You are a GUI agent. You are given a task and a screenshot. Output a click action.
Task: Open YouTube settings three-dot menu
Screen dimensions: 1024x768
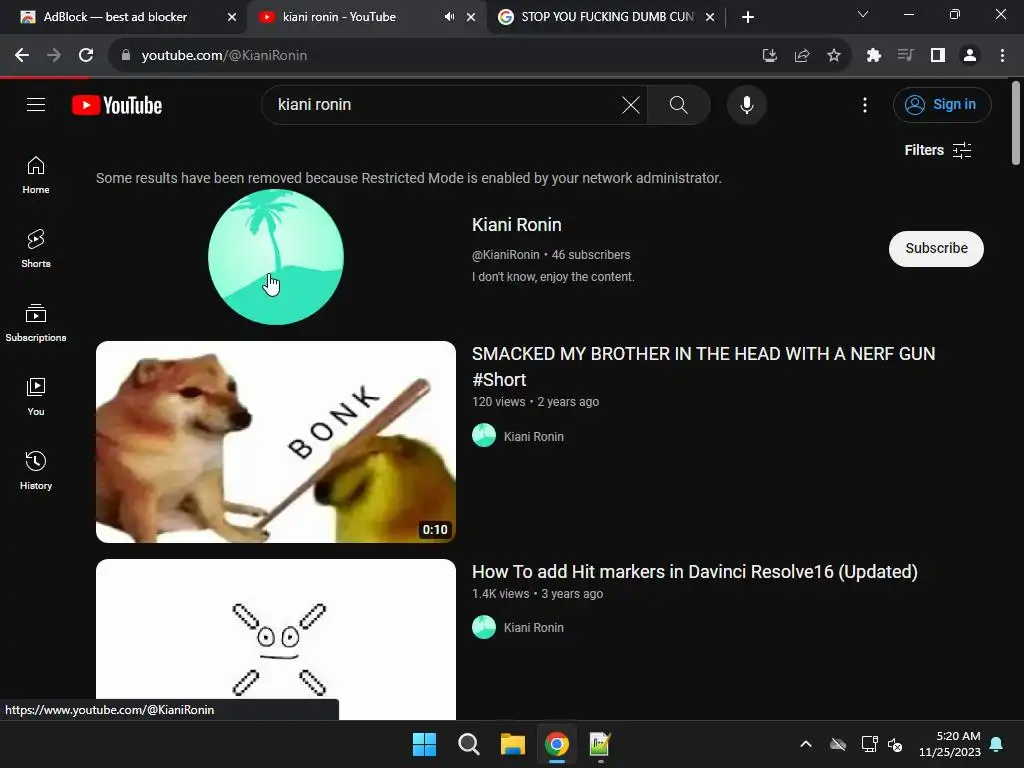(865, 104)
